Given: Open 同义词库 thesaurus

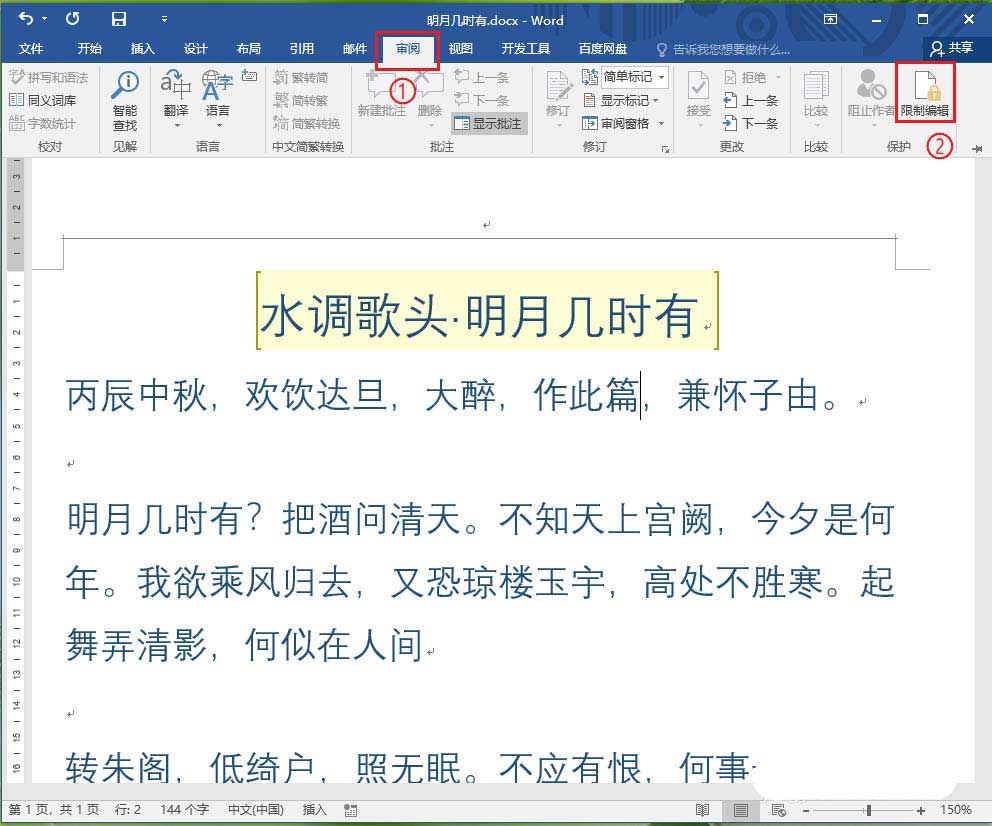Looking at the screenshot, I should pyautogui.click(x=43, y=100).
